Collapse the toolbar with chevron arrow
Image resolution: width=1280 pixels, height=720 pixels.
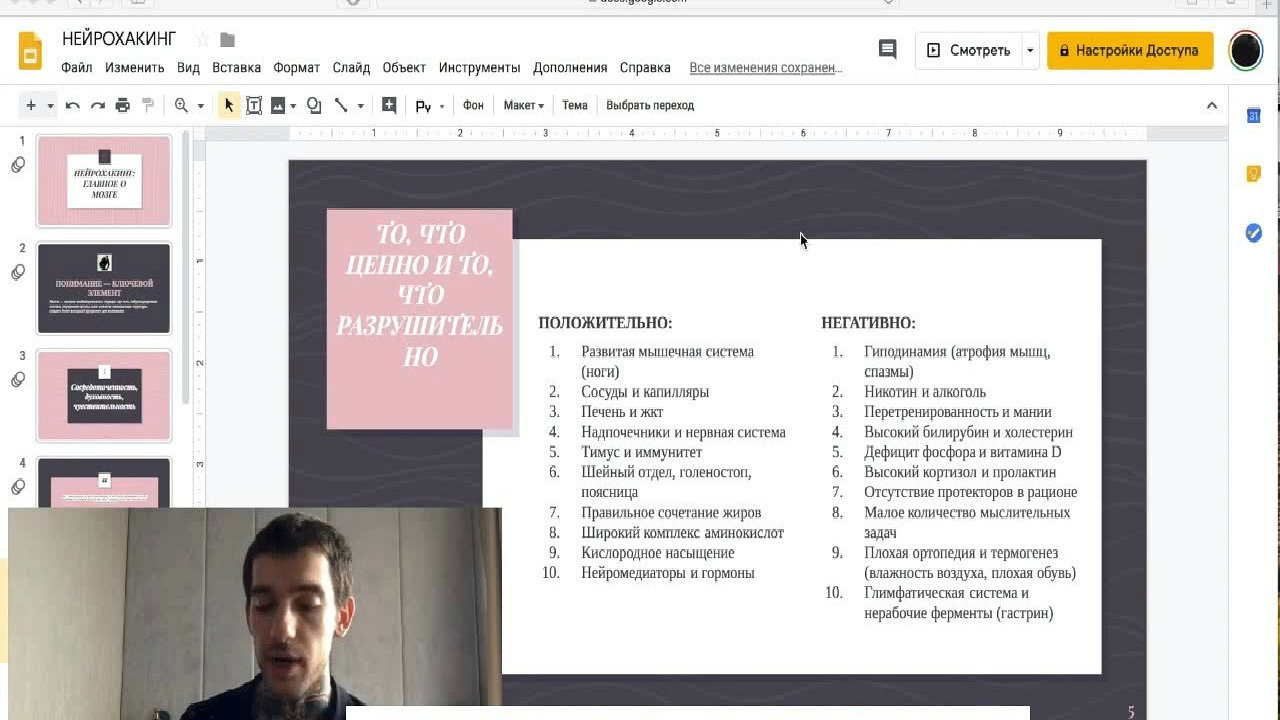(1211, 105)
